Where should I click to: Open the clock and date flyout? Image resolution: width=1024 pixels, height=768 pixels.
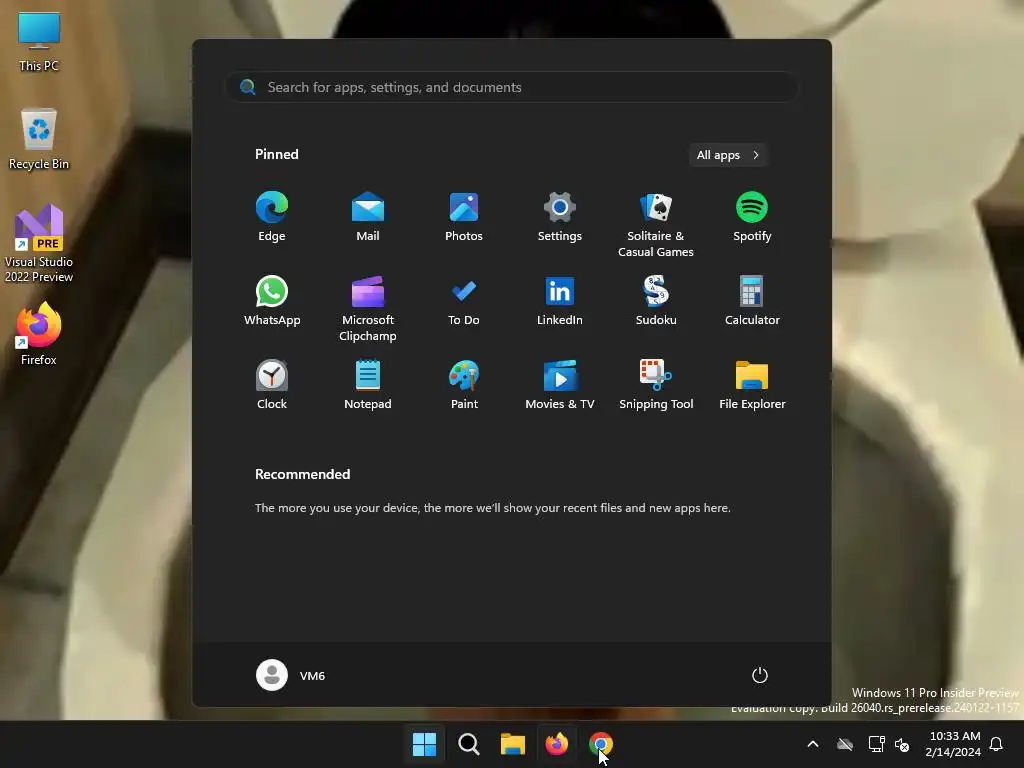(953, 744)
